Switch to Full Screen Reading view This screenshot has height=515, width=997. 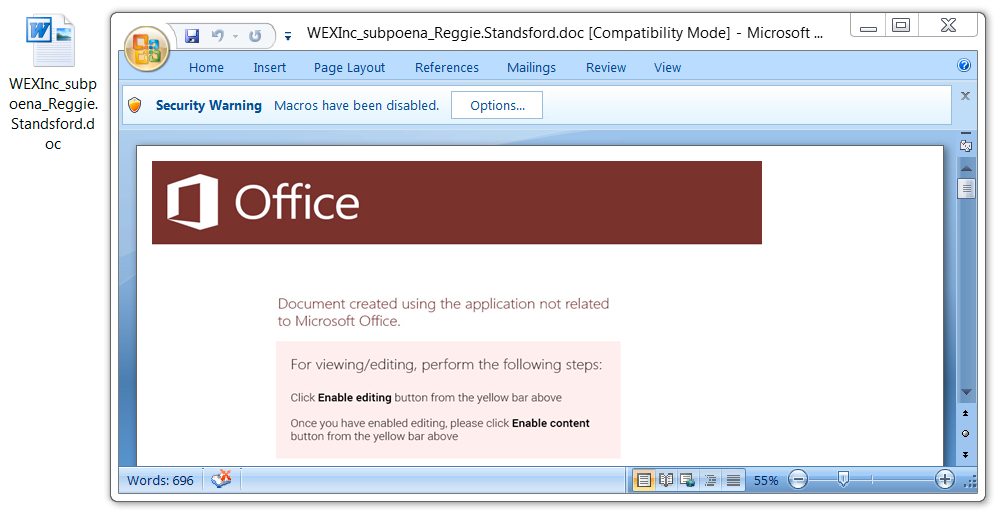(x=666, y=480)
